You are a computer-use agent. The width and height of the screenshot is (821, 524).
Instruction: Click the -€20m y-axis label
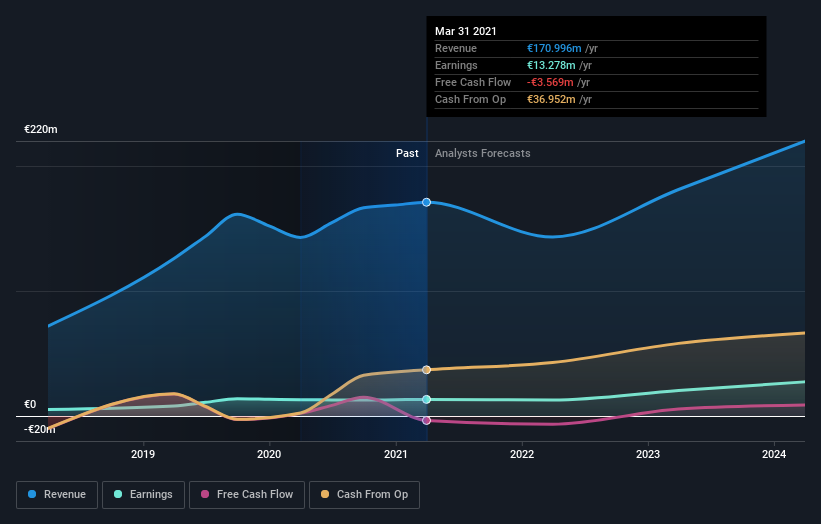point(40,429)
